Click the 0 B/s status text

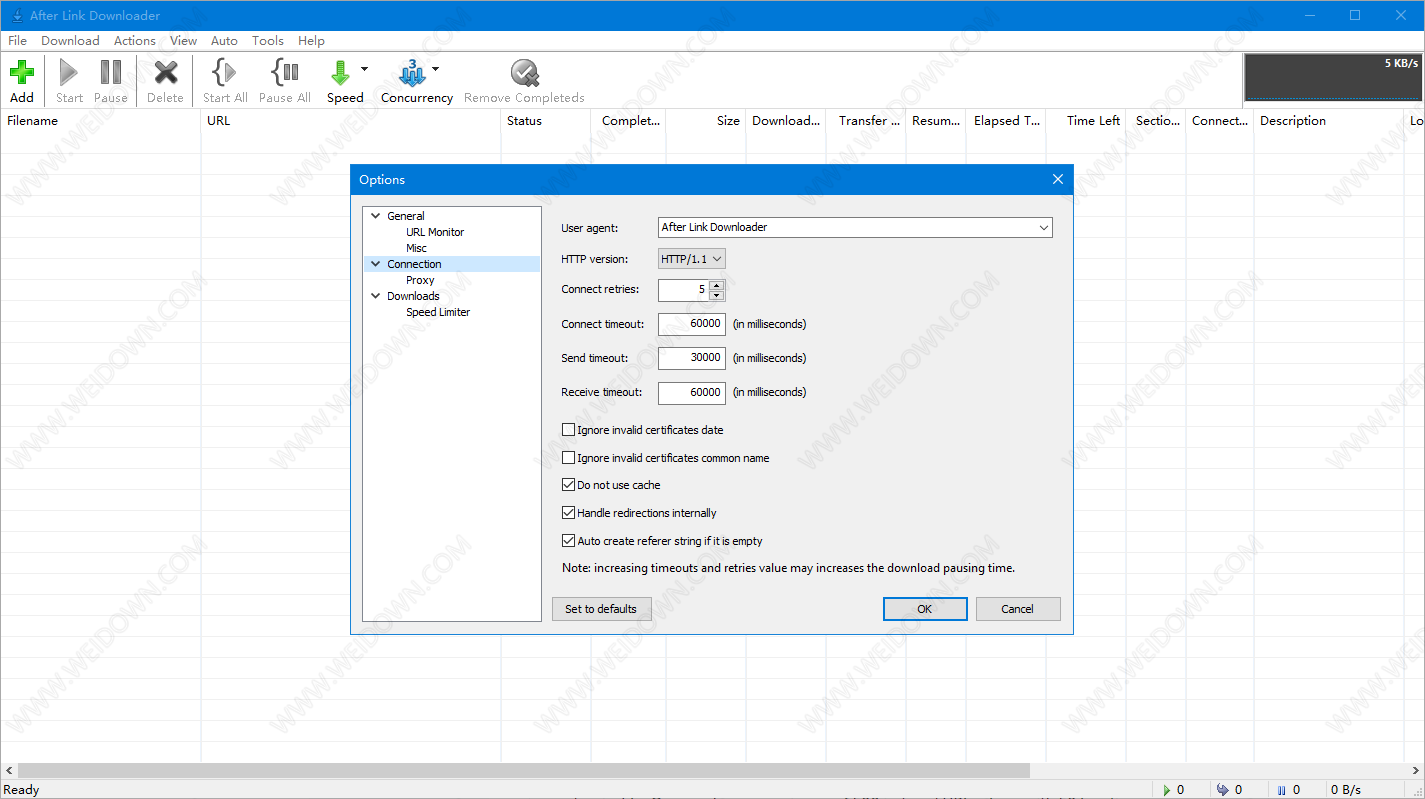click(1346, 790)
